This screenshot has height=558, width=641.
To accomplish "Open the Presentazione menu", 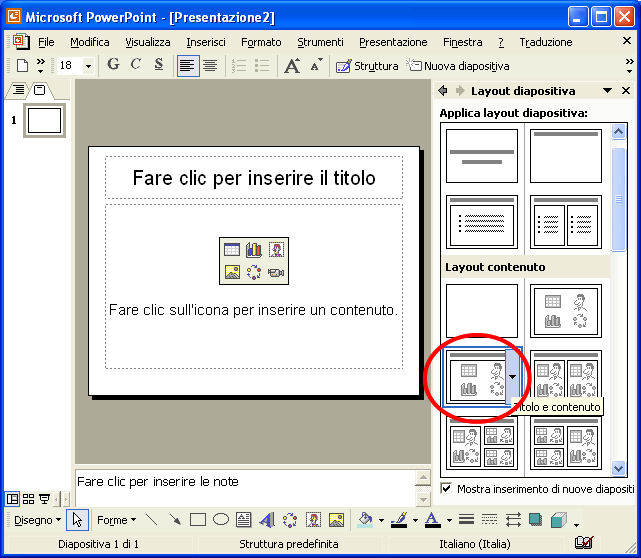I will (393, 42).
